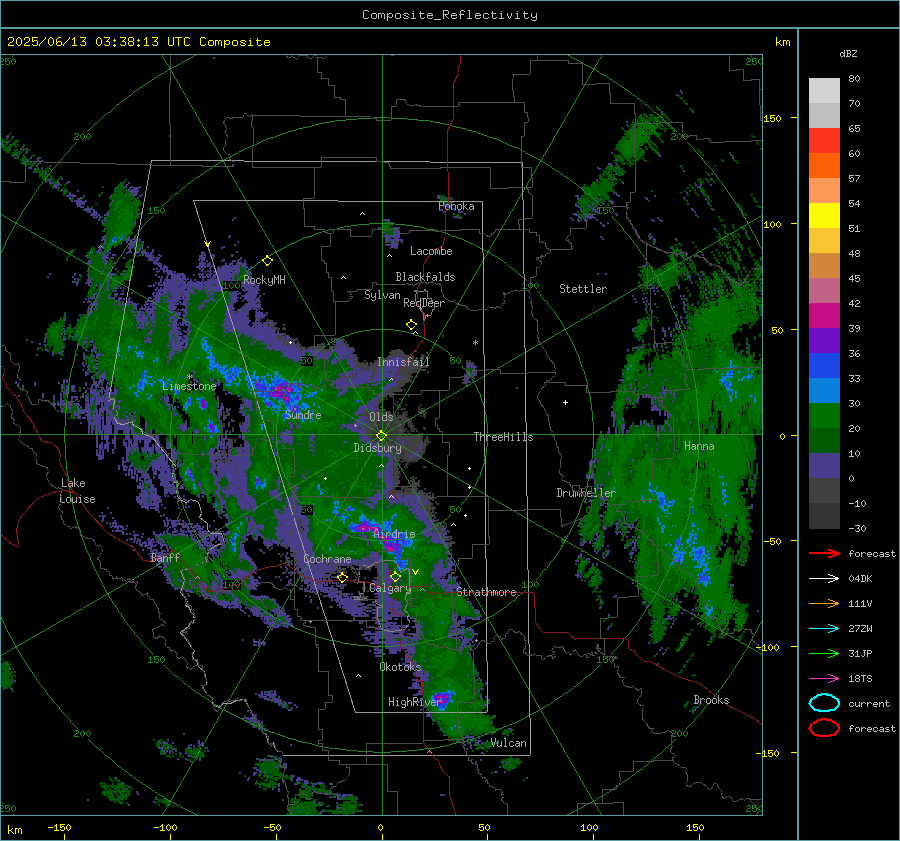Viewport: 900px width, 841px height.
Task: Click the red 65 dBZ legend swatch
Action: coord(824,140)
